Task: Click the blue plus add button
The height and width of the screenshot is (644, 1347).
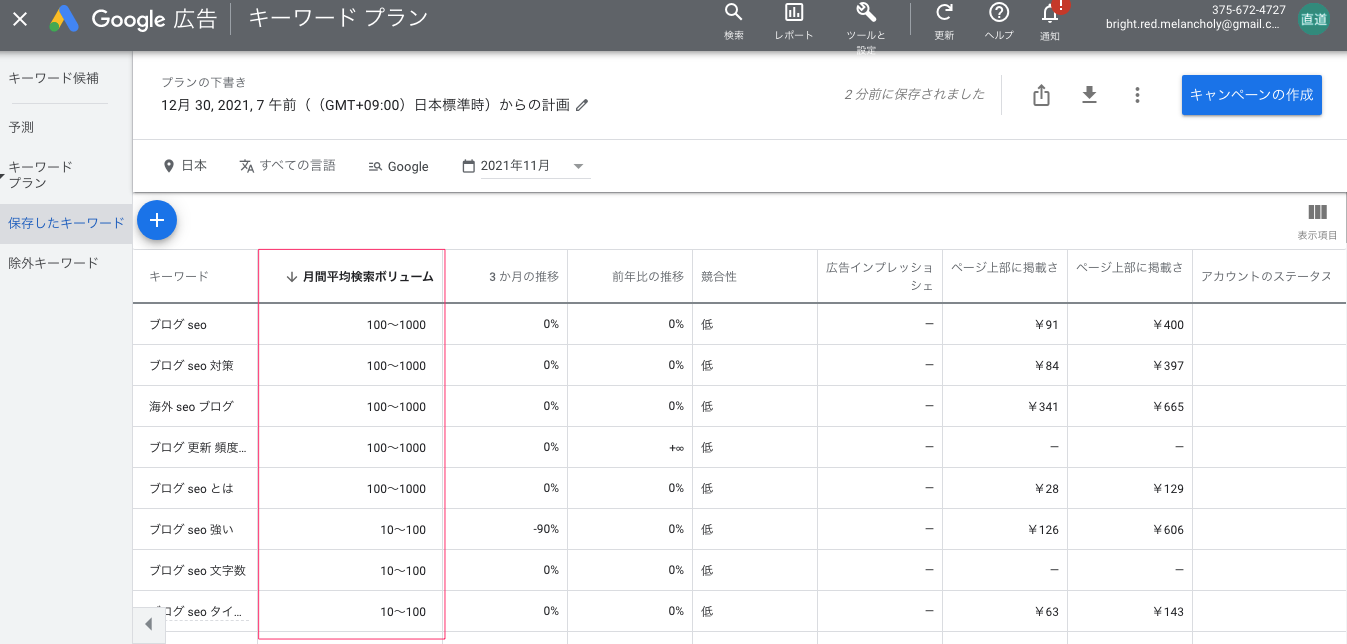Action: tap(157, 220)
